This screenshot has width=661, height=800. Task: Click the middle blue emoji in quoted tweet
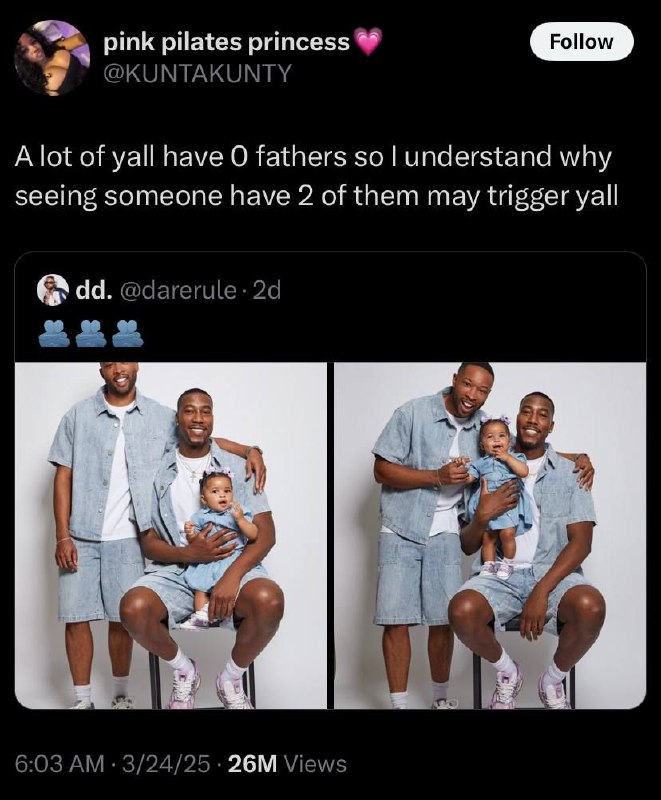coord(91,334)
